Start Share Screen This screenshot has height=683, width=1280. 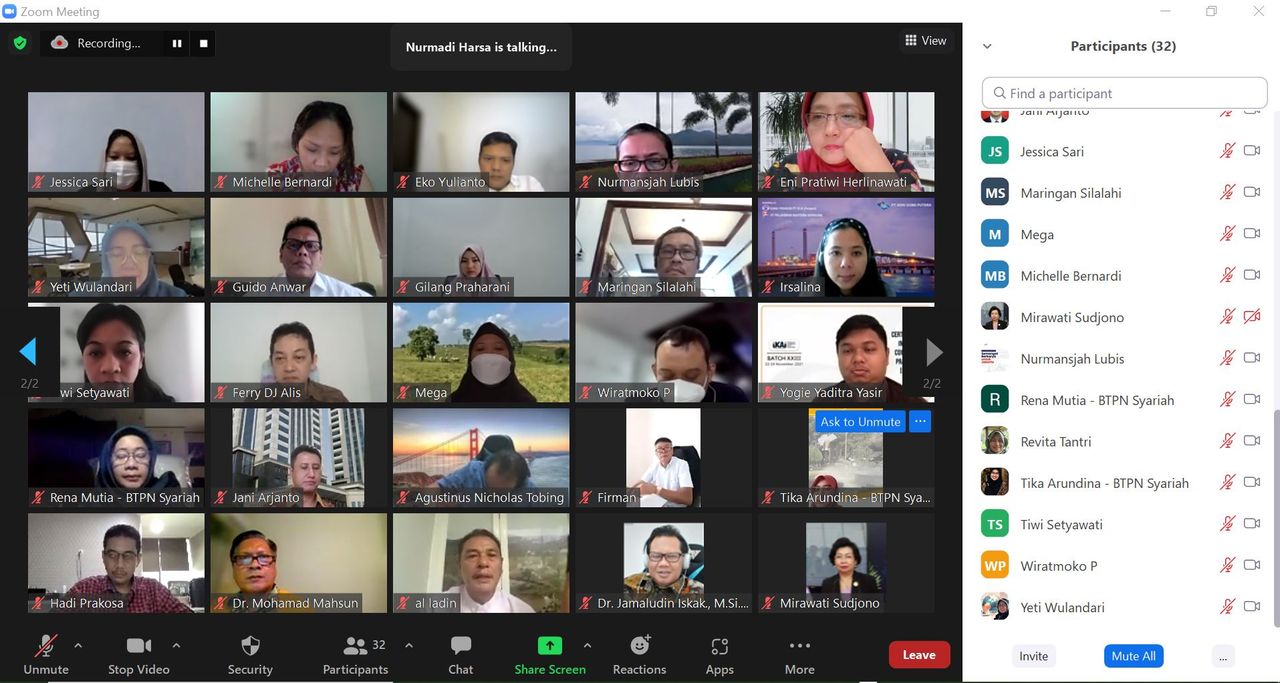pyautogui.click(x=550, y=654)
